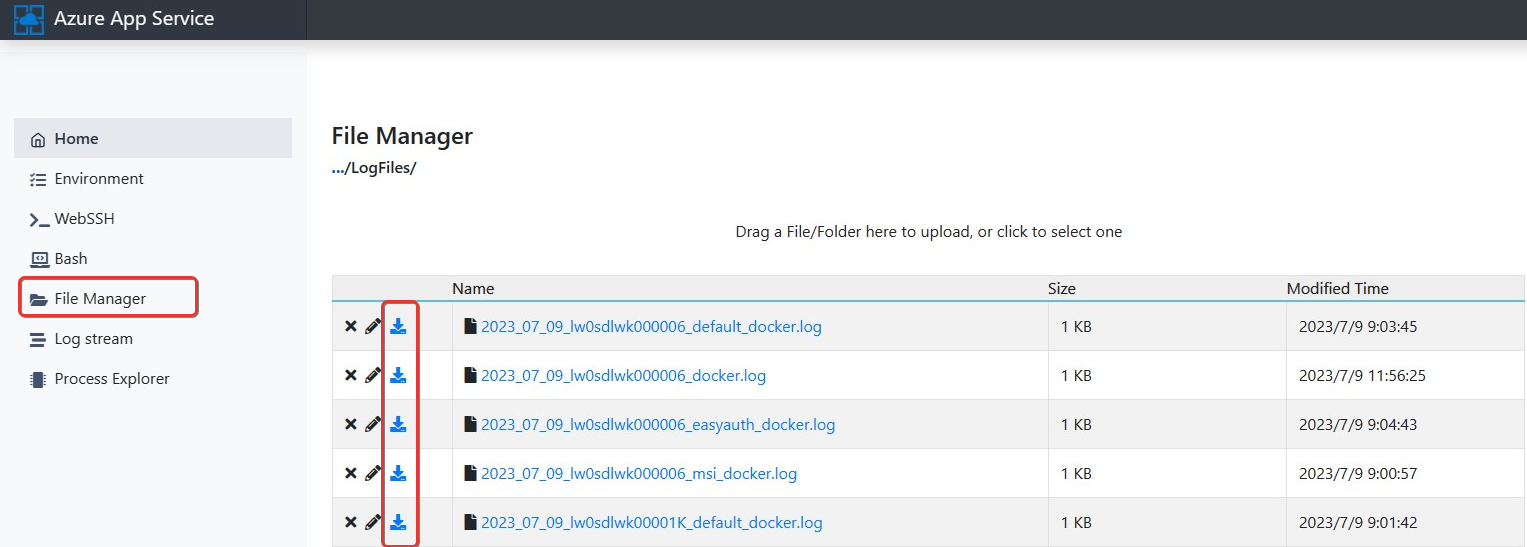Open the 2023_07_09_lw0sdlwk000006_docker.log file link

(x=623, y=376)
